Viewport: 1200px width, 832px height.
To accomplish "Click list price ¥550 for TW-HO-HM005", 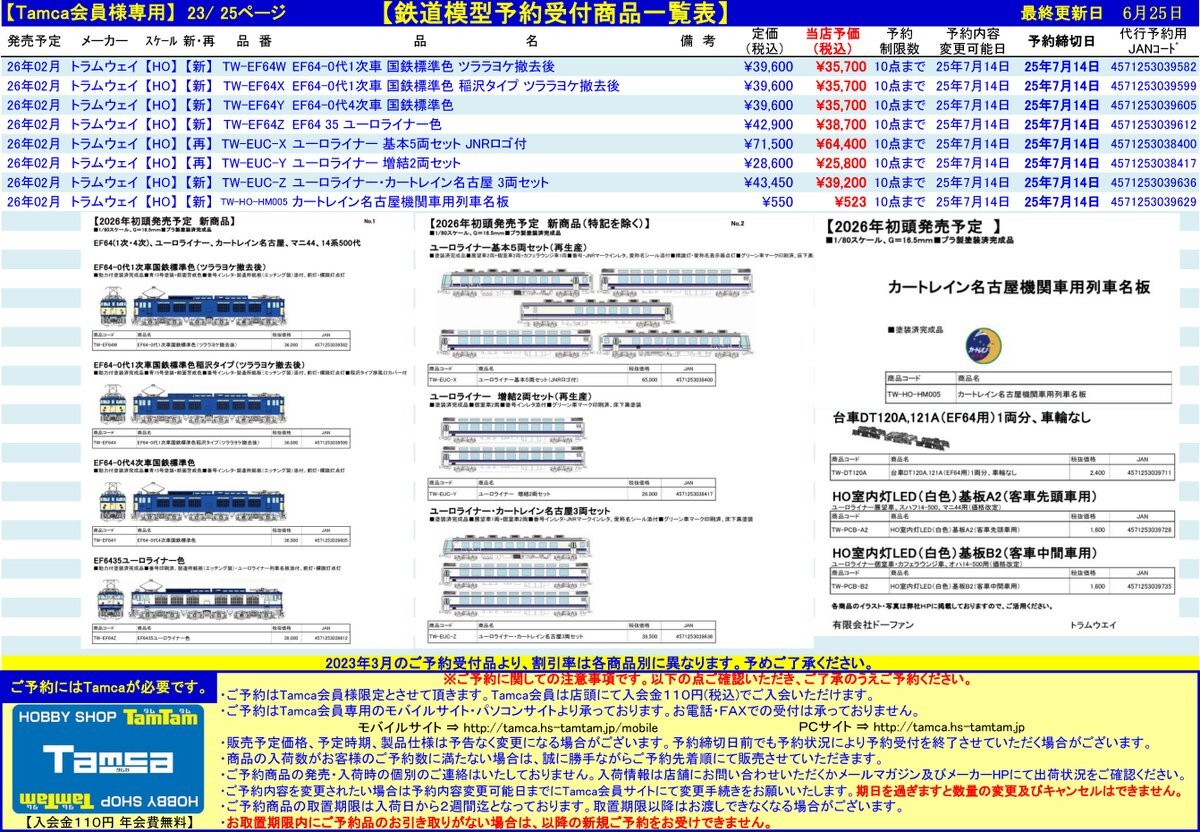I will (778, 202).
